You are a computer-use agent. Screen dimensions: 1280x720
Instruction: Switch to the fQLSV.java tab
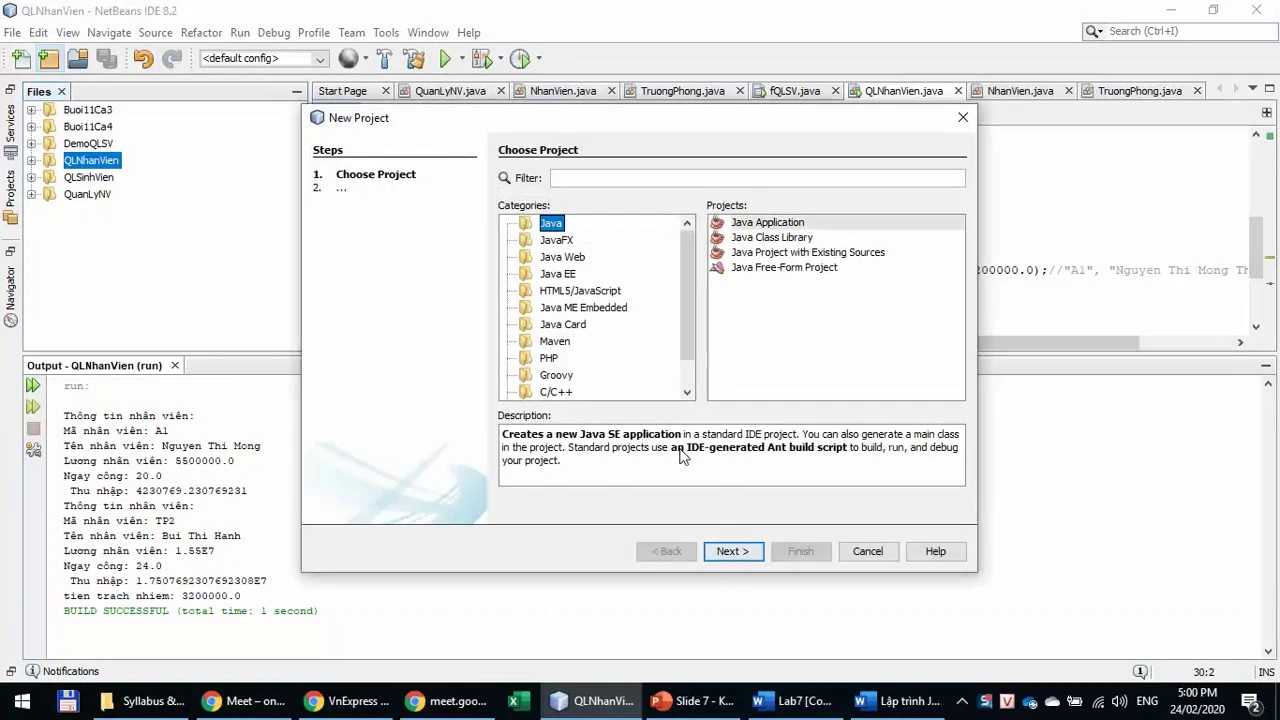coord(795,91)
